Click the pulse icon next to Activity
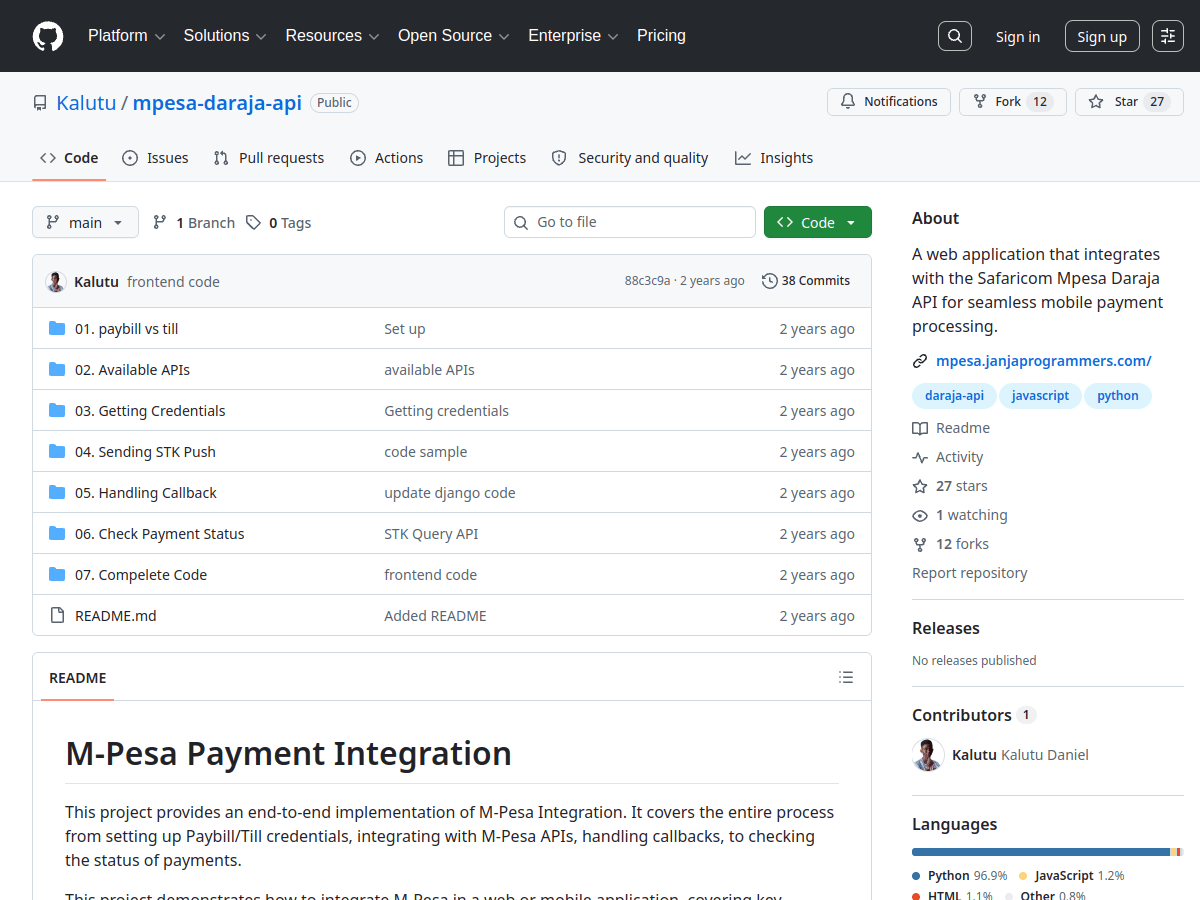Image resolution: width=1200 pixels, height=900 pixels. tap(920, 457)
